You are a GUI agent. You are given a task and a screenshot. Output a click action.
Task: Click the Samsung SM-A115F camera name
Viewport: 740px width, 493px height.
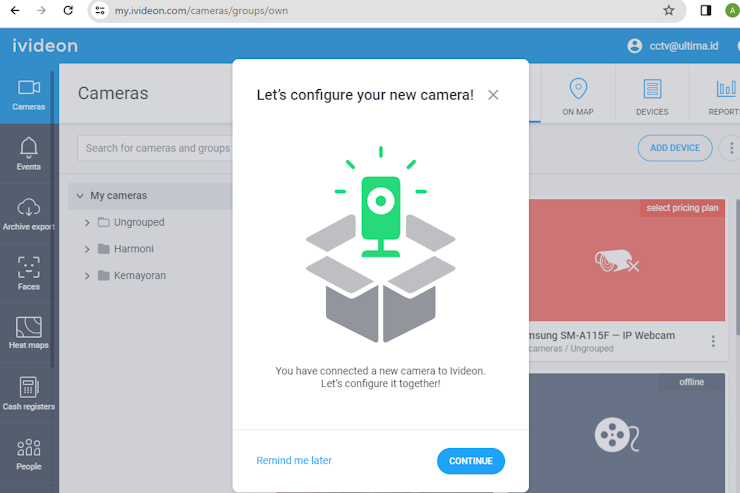click(602, 335)
